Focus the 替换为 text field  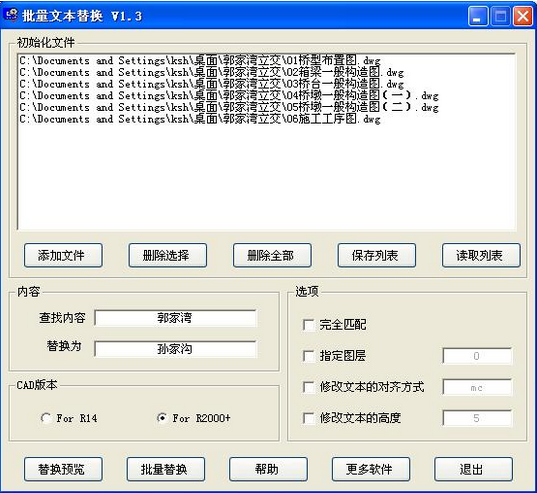pos(175,349)
